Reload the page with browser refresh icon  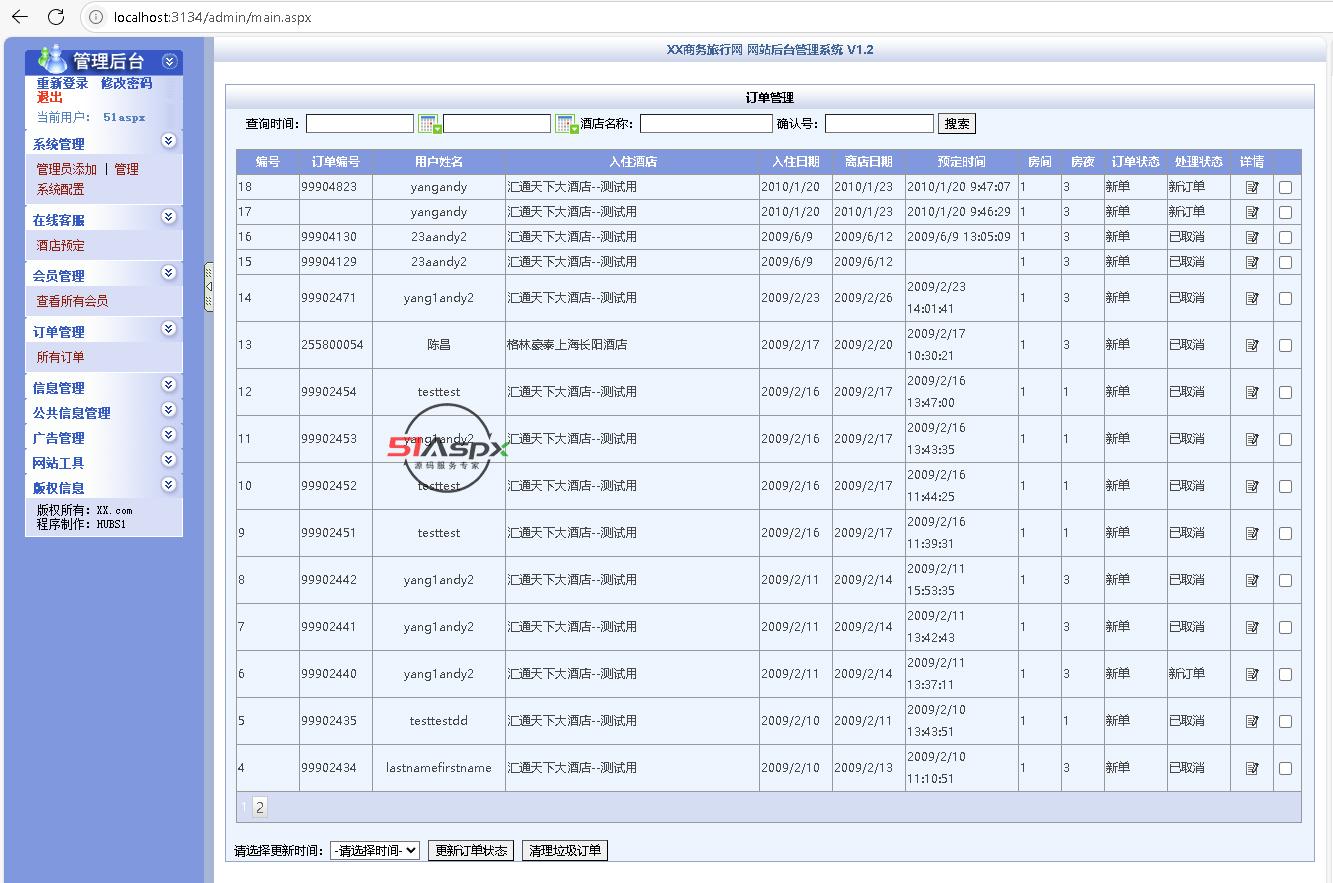[56, 17]
